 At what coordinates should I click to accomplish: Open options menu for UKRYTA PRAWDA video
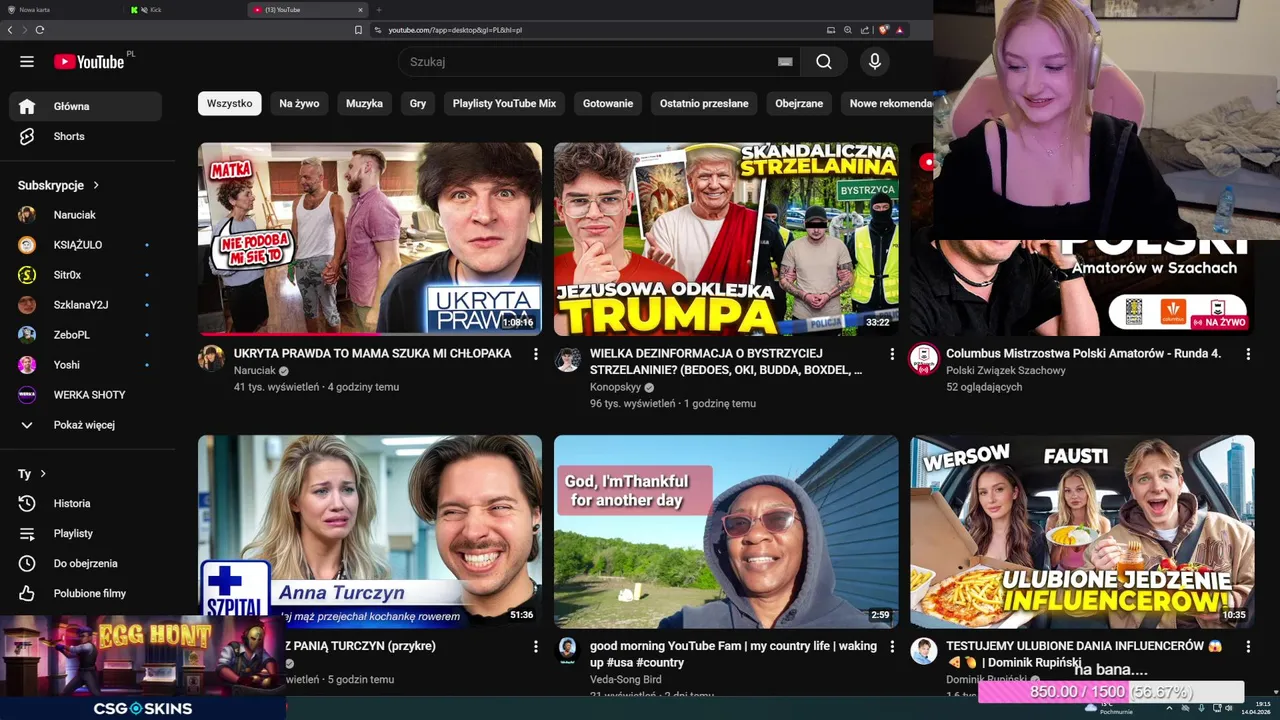[536, 354]
